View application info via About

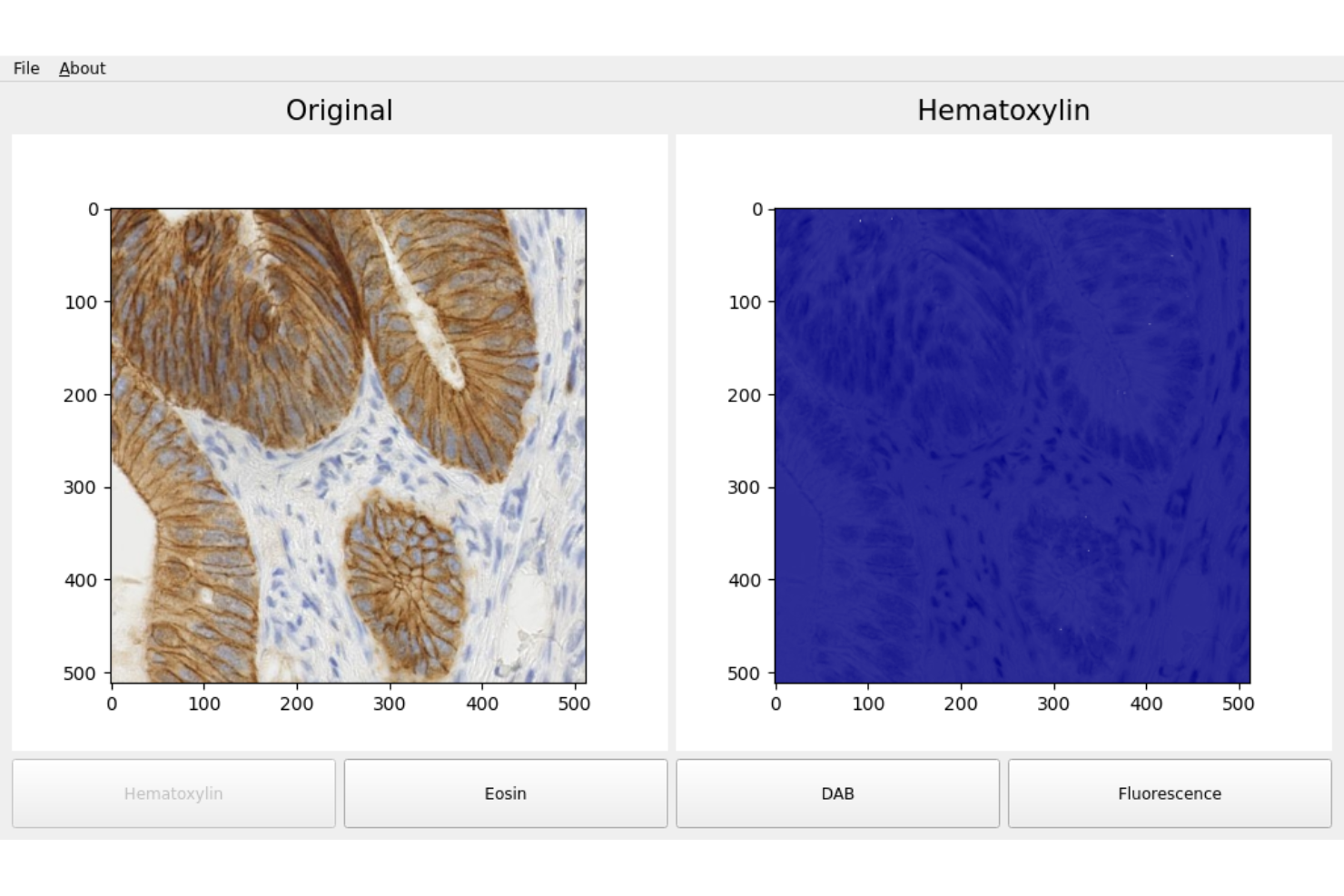[x=82, y=68]
